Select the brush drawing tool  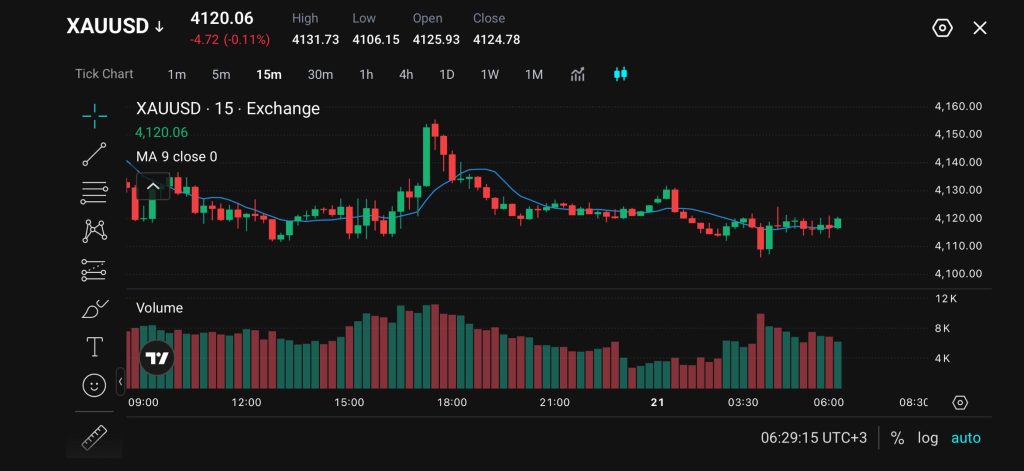(95, 308)
